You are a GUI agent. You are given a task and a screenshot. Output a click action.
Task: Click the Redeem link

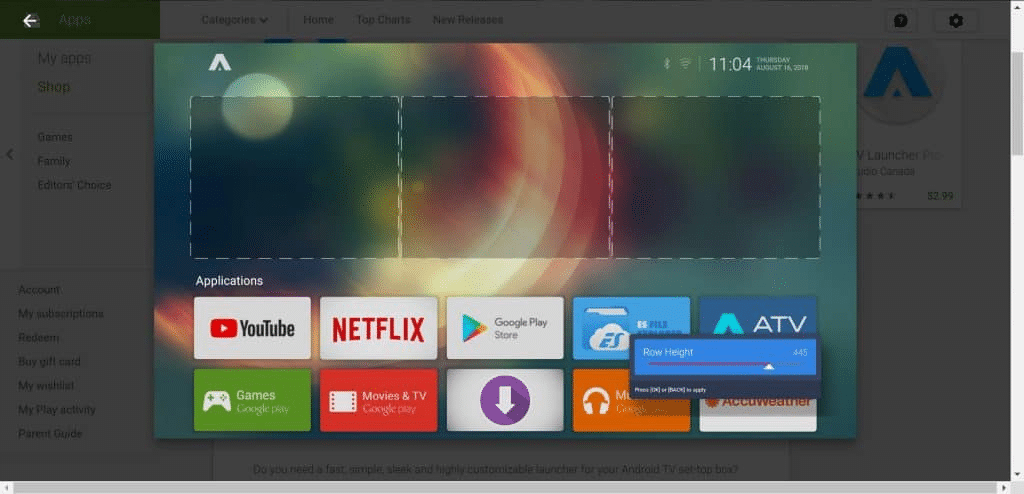point(38,337)
